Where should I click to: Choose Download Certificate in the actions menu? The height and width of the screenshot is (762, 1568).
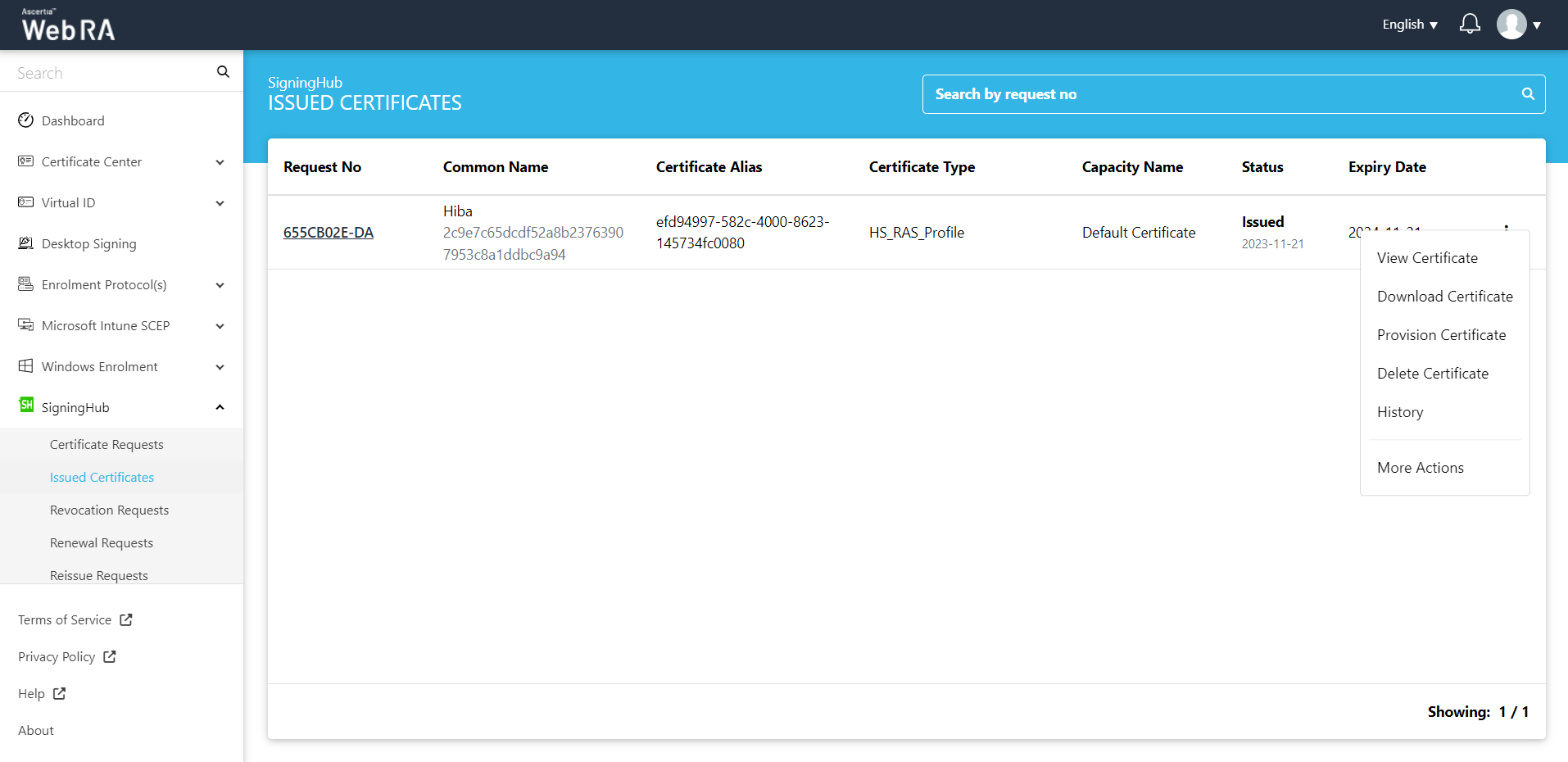[x=1444, y=297]
